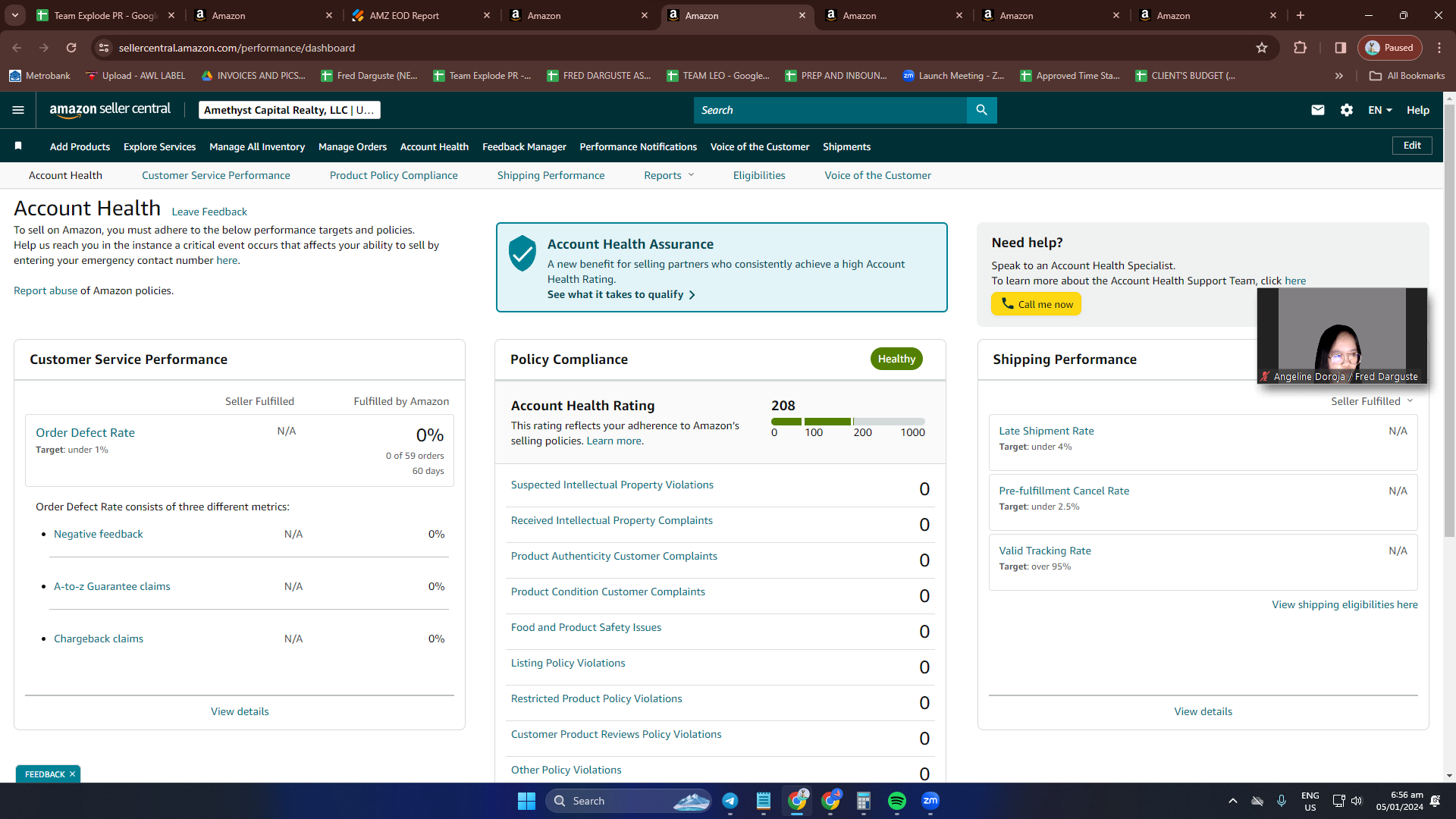1456x819 pixels.
Task: Close the AMZ EOD Report tab
Action: click(x=487, y=15)
